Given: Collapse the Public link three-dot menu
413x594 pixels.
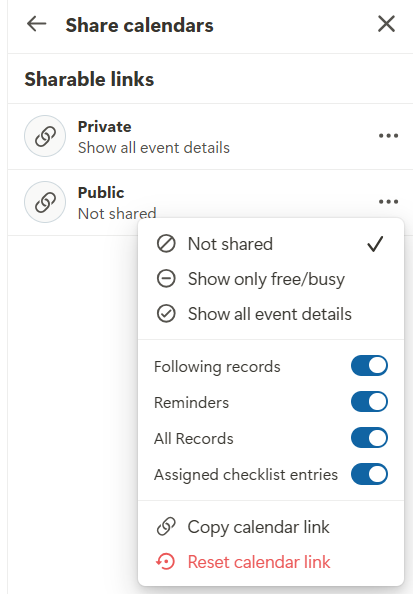Looking at the screenshot, I should pyautogui.click(x=388, y=202).
